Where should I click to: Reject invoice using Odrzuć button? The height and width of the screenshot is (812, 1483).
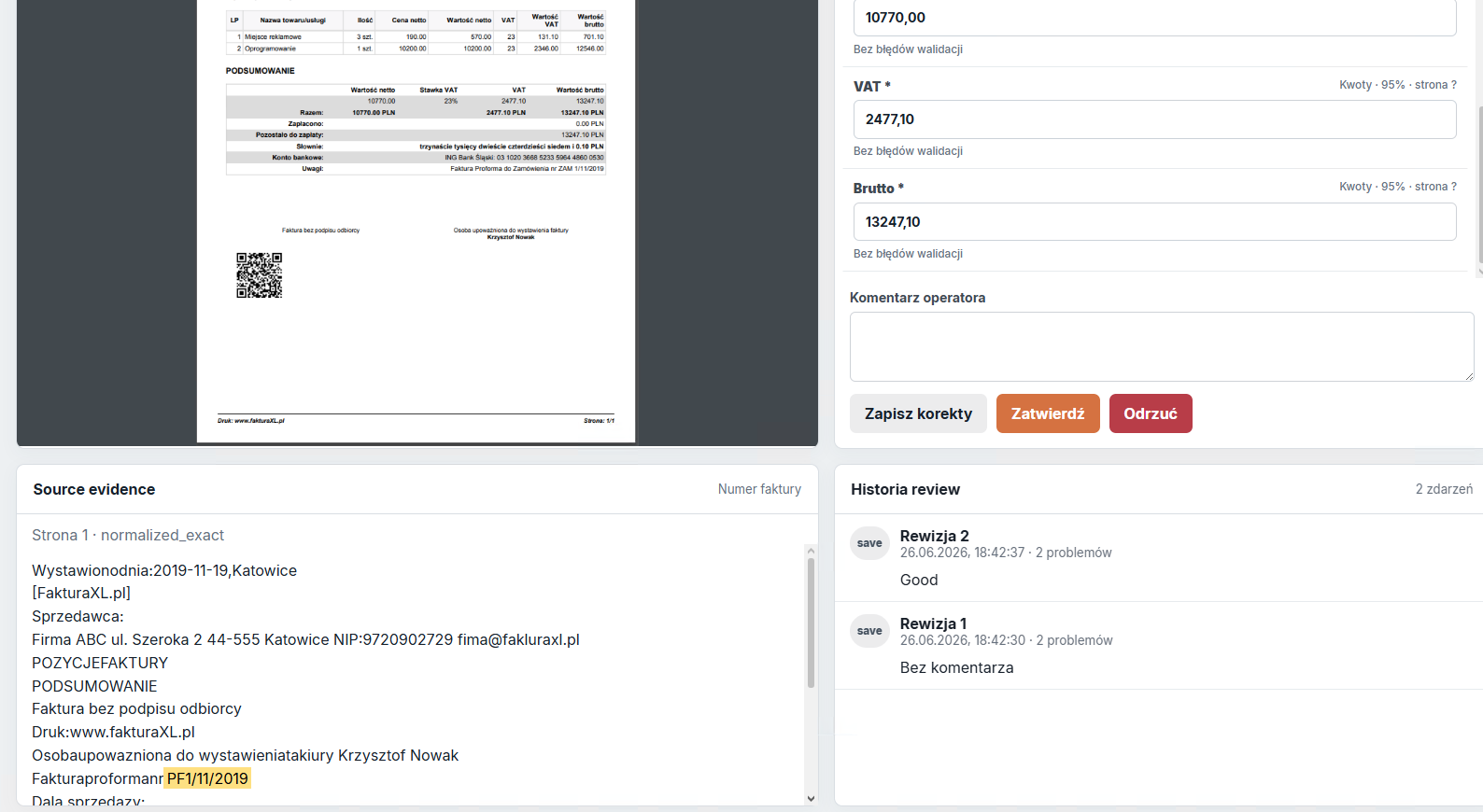(1151, 413)
